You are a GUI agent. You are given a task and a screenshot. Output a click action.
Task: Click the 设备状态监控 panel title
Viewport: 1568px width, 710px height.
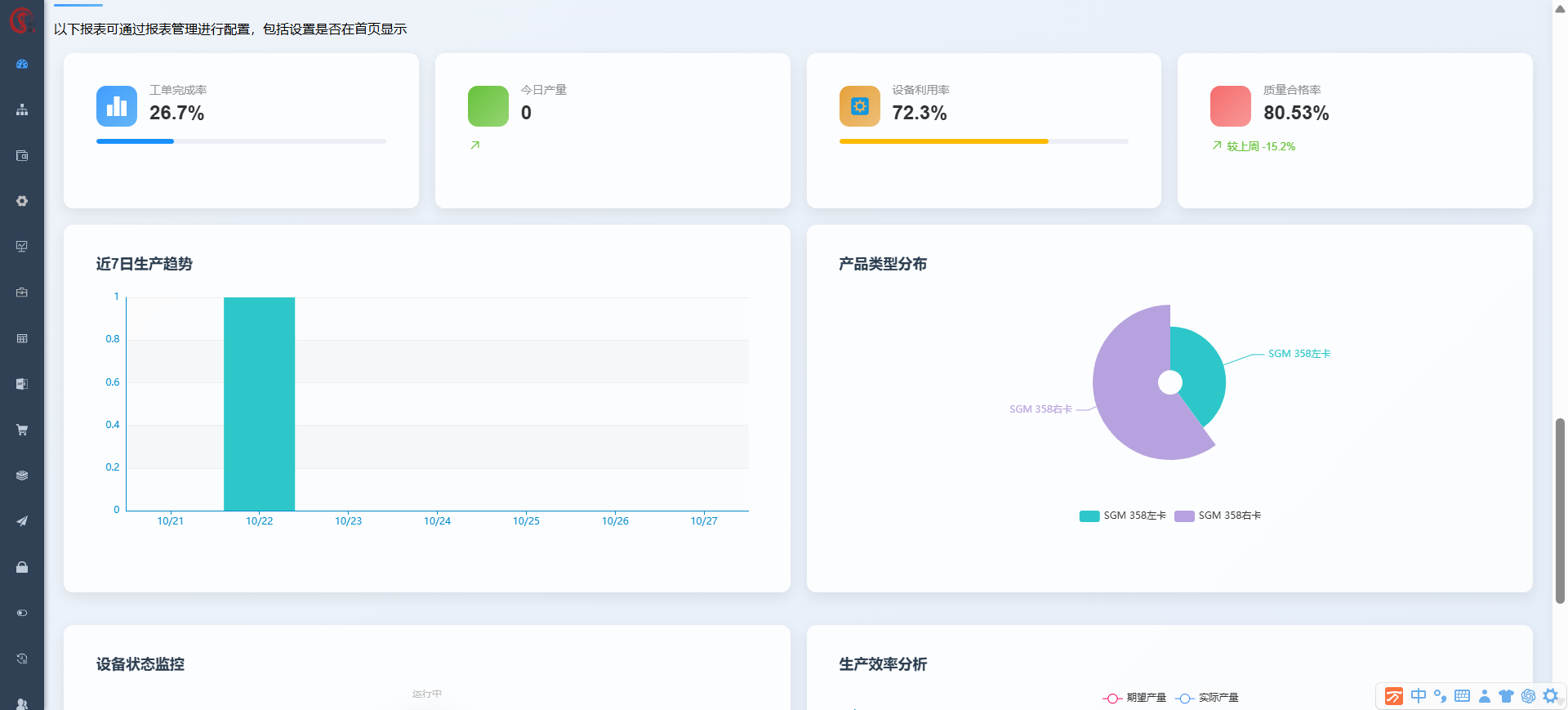[140, 664]
